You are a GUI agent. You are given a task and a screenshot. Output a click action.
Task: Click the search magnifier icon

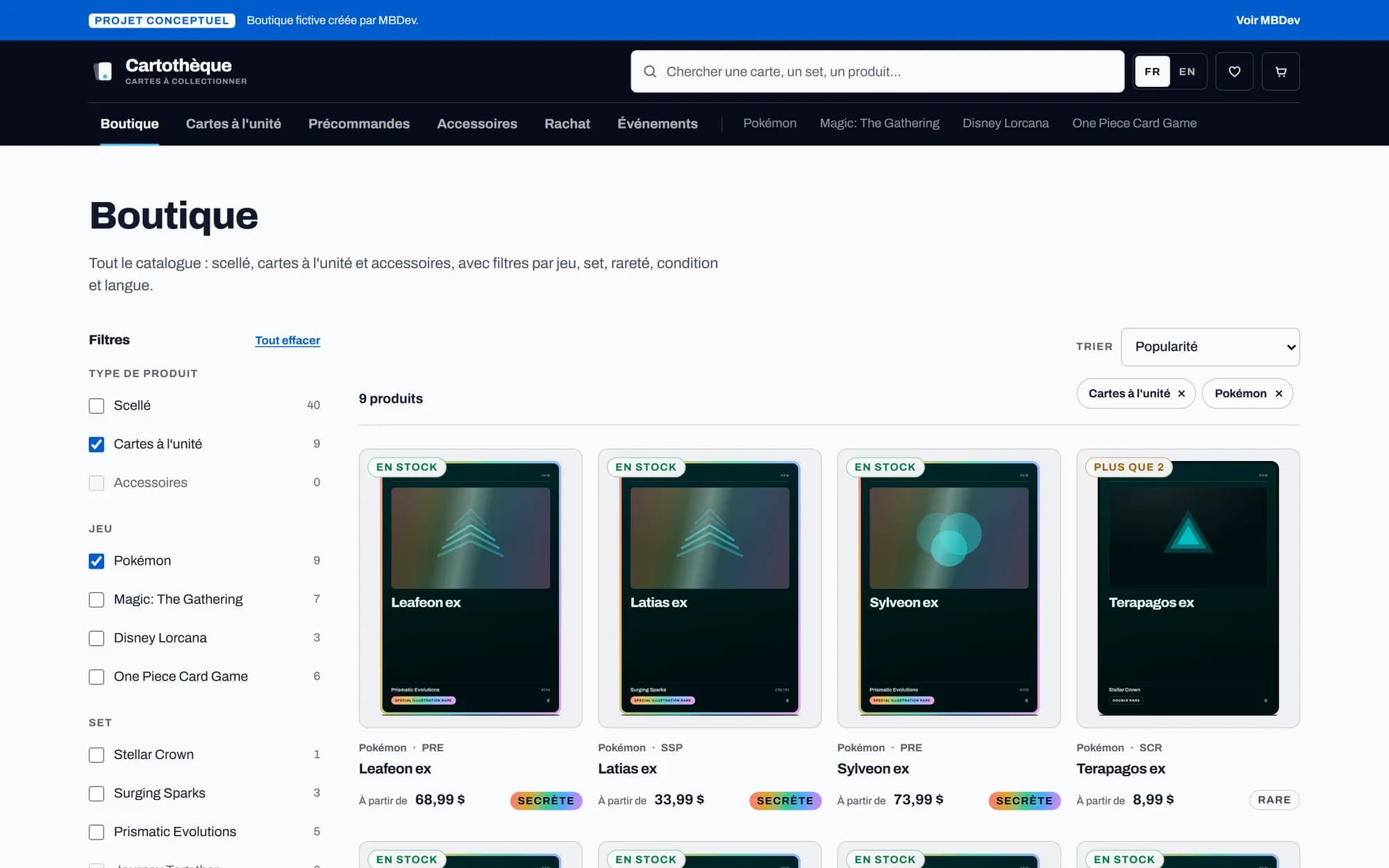point(650,72)
